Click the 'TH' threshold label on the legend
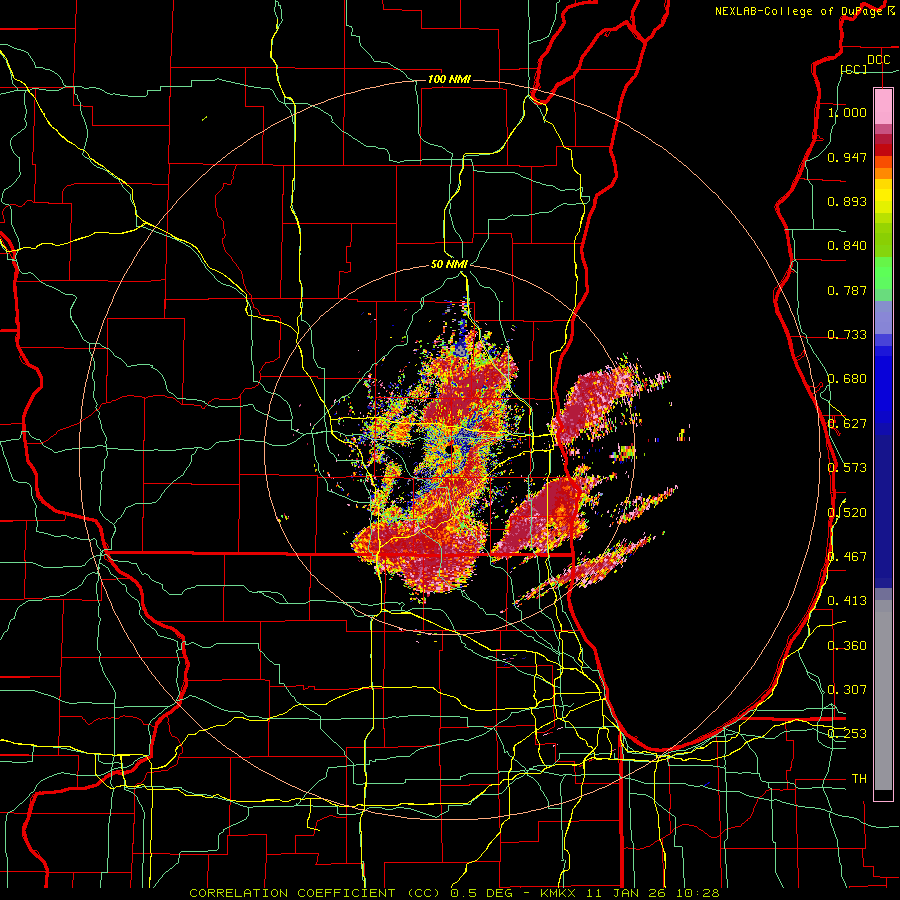This screenshot has height=900, width=900. [x=859, y=779]
